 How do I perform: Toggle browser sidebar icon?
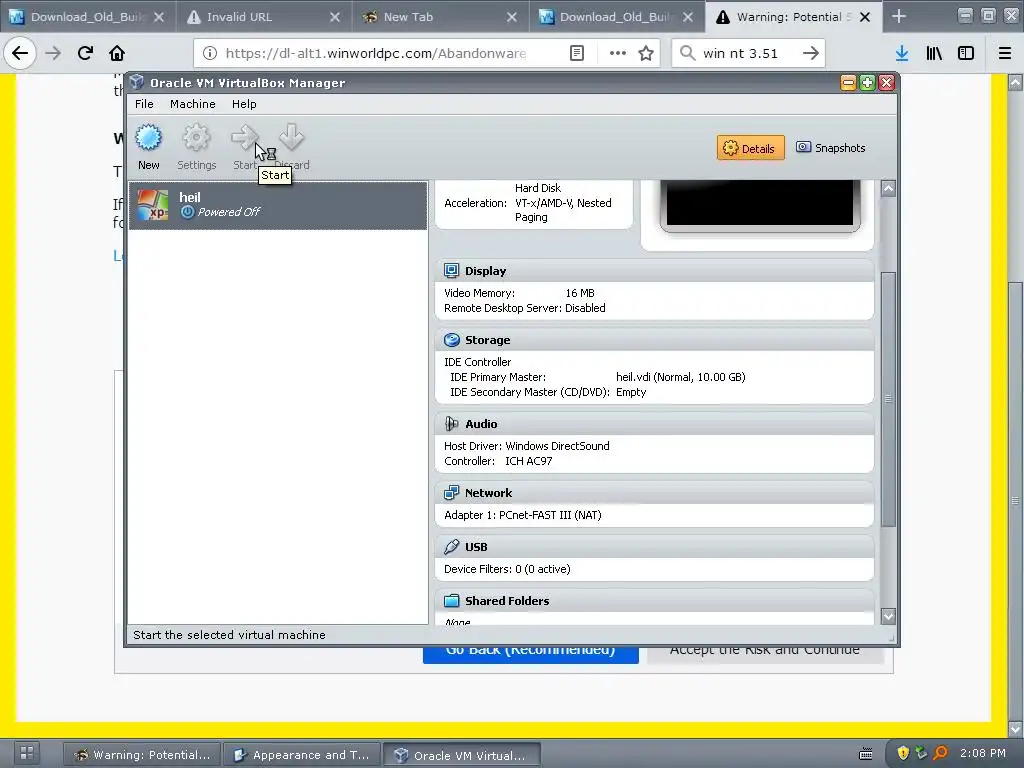pos(966,53)
